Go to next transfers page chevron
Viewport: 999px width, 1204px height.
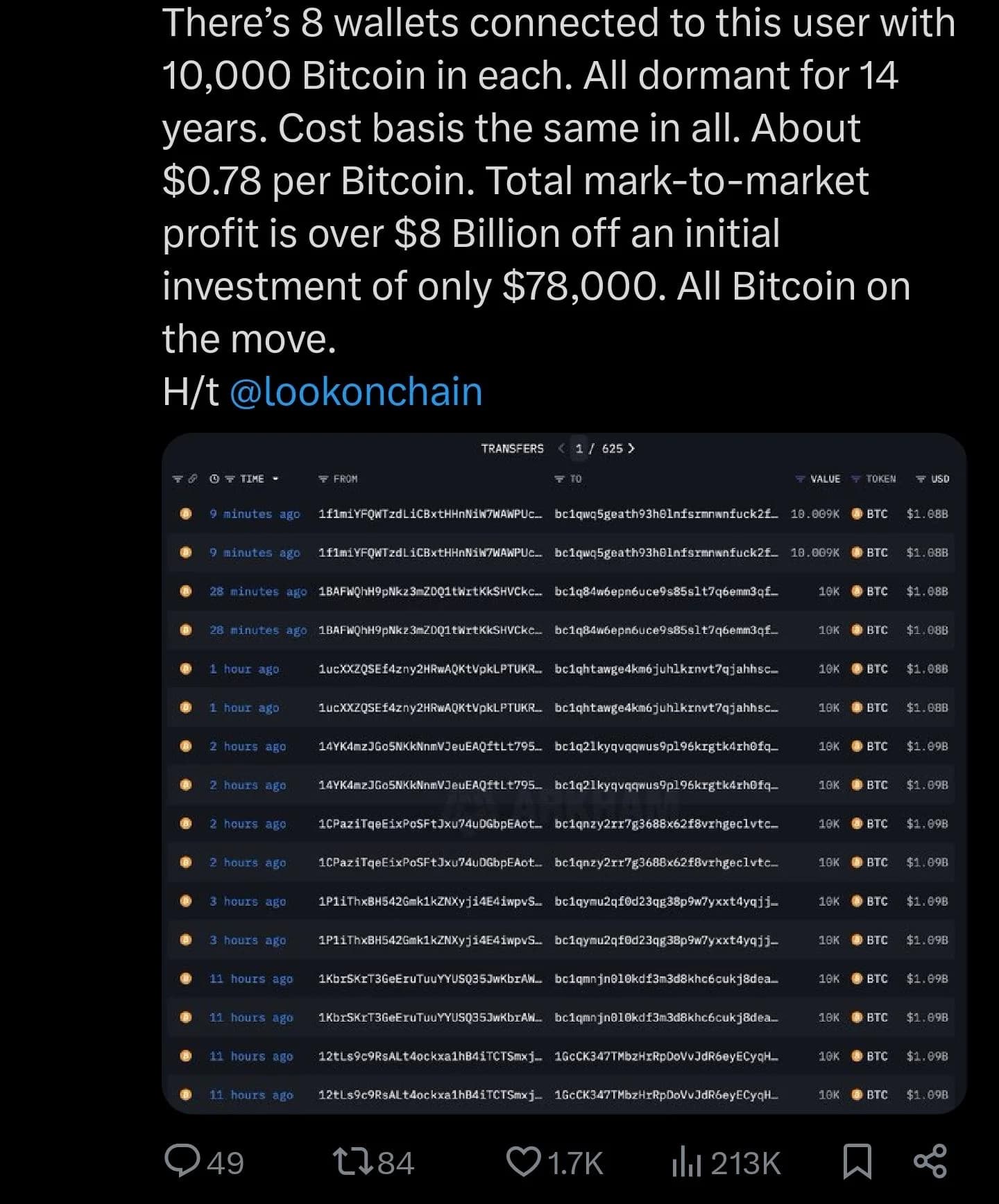tap(631, 448)
